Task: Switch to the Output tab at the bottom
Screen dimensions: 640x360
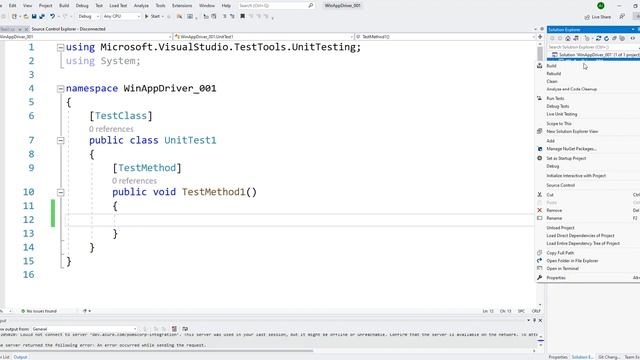Action: pos(20,357)
